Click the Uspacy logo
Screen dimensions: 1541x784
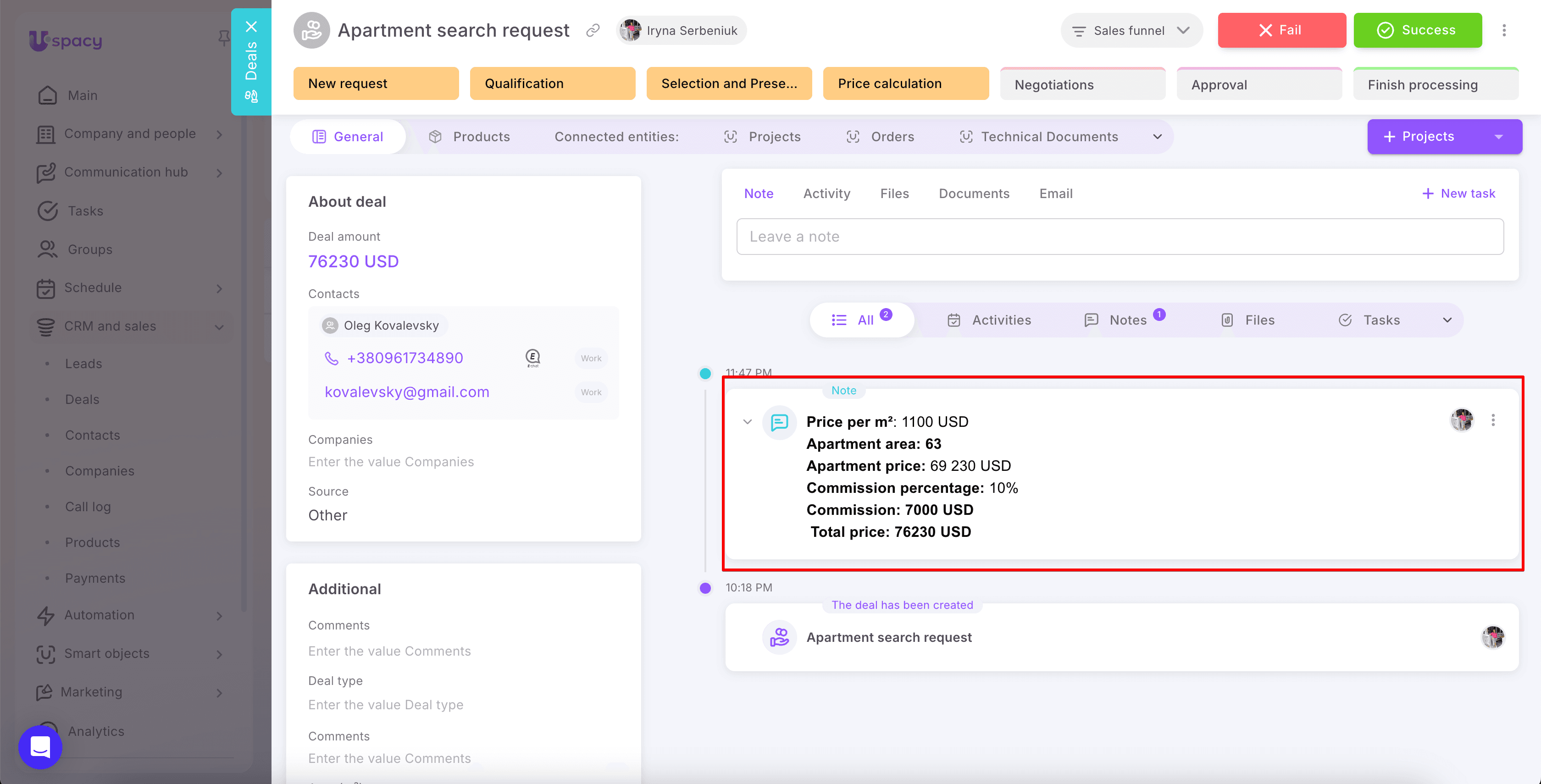[66, 40]
